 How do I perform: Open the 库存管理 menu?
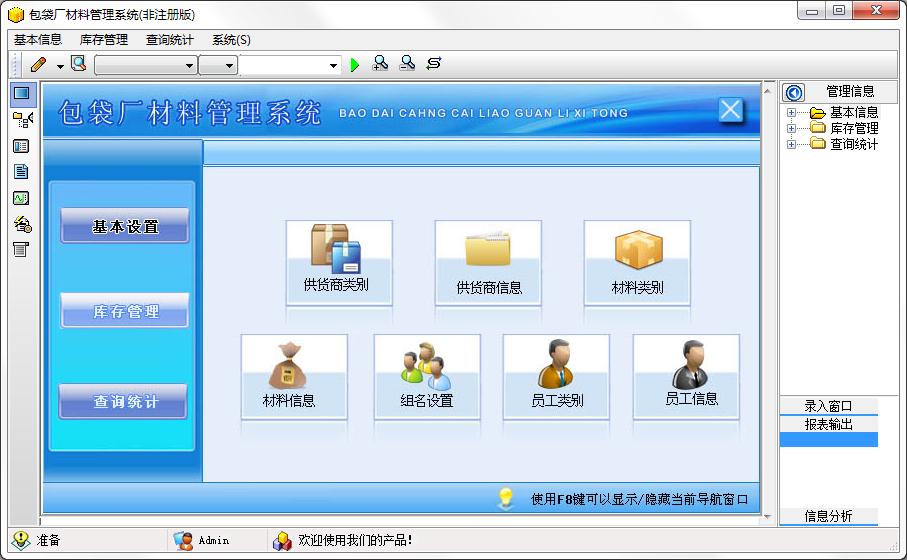pos(104,39)
